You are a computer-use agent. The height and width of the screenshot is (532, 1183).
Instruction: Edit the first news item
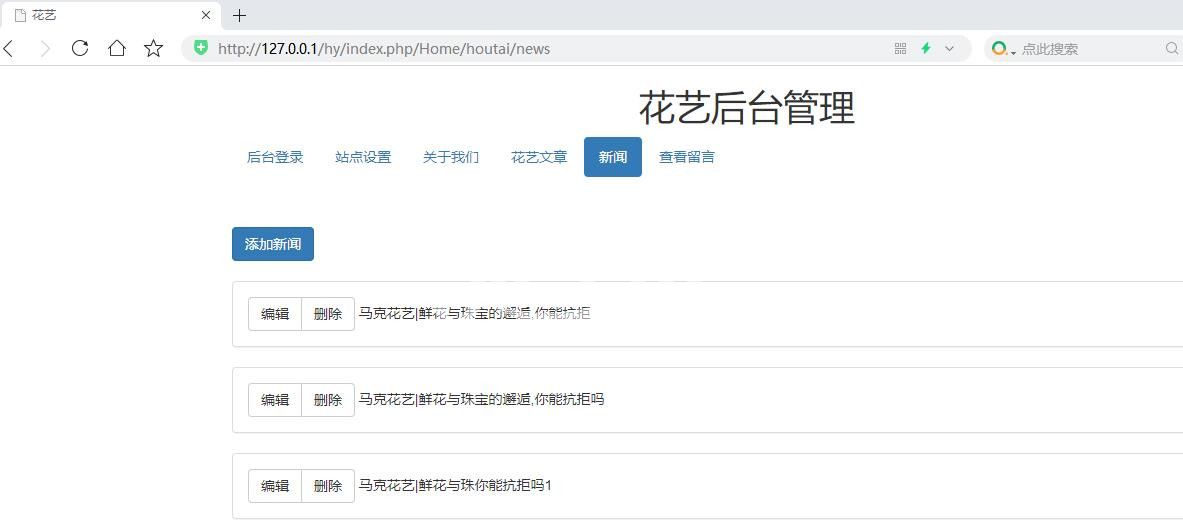point(275,314)
